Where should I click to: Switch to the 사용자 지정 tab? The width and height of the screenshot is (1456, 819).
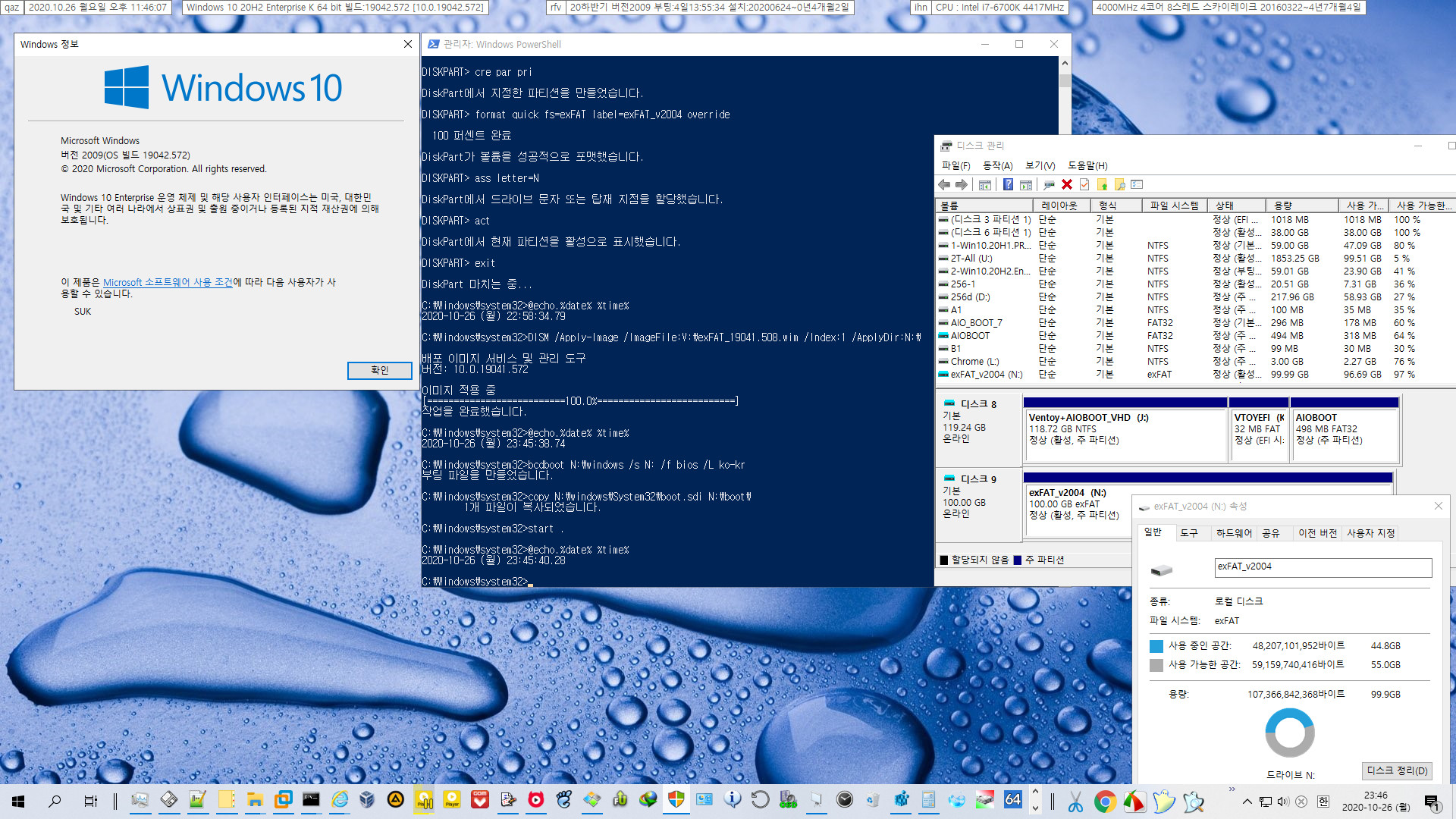click(x=1371, y=533)
